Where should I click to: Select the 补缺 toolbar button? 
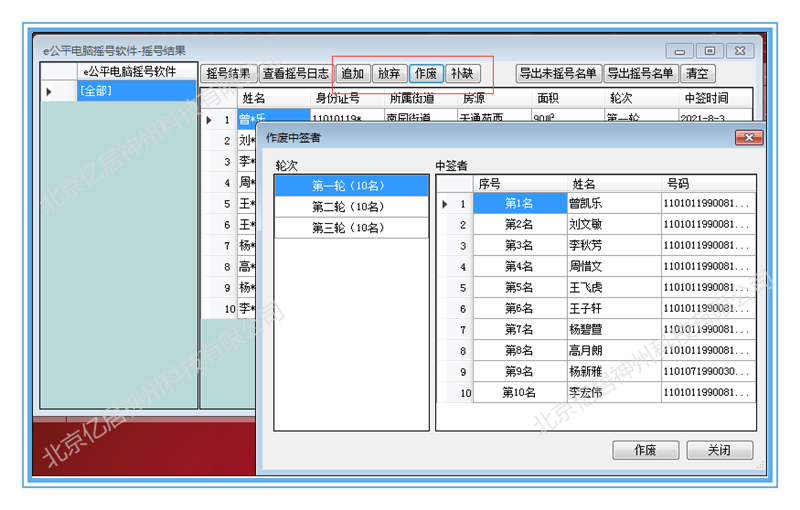point(461,73)
